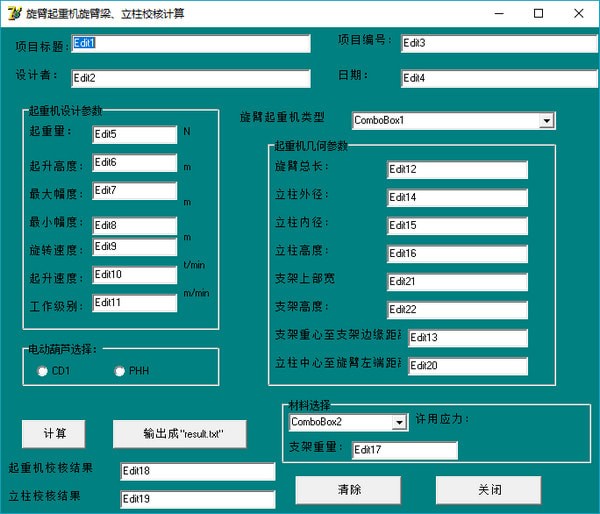Click the 立柱外径 Edit14 input
This screenshot has height=514, width=600.
[457, 197]
